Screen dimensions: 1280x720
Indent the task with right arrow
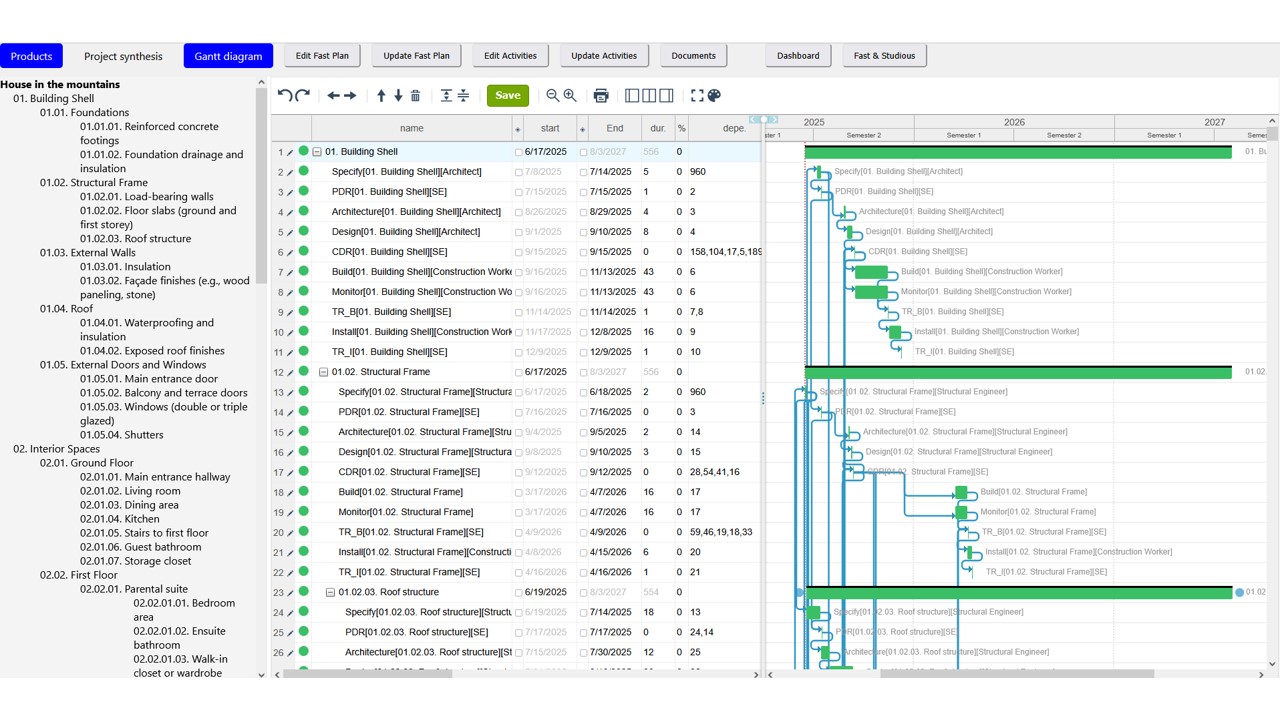pos(350,96)
